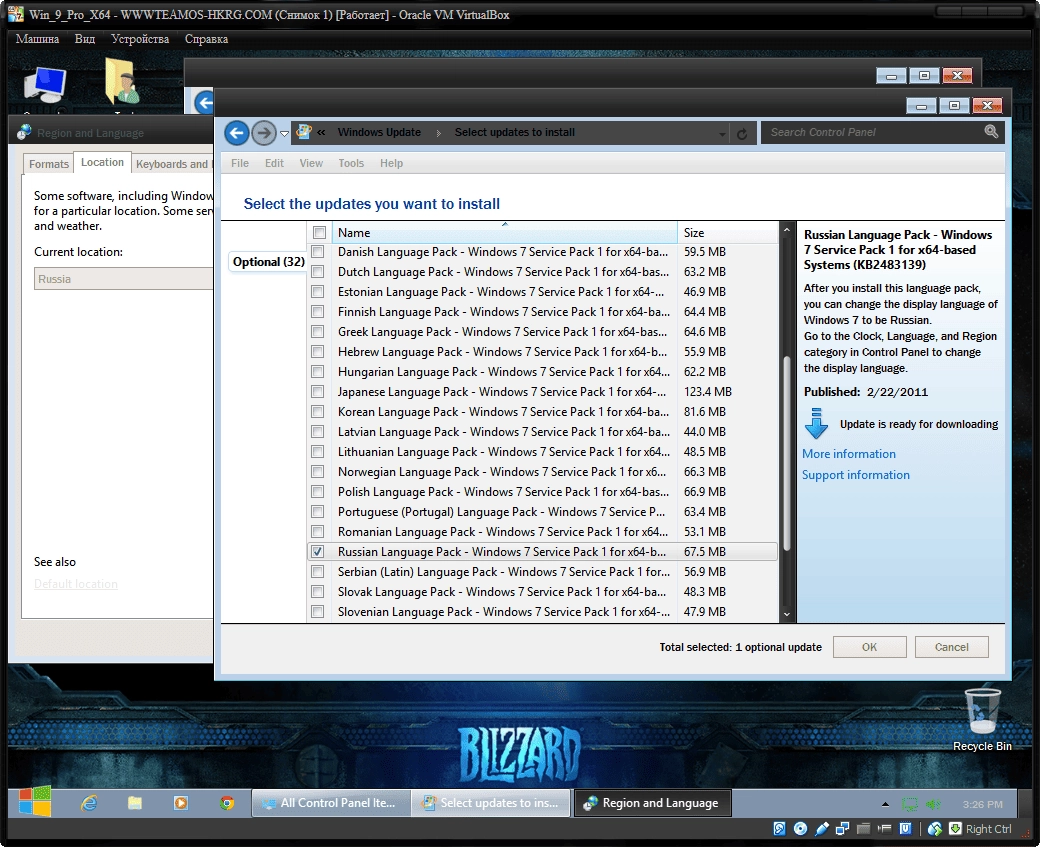Screen dimensions: 1040x847
Task: Click the green volume tray icon
Action: pyautogui.click(x=934, y=805)
